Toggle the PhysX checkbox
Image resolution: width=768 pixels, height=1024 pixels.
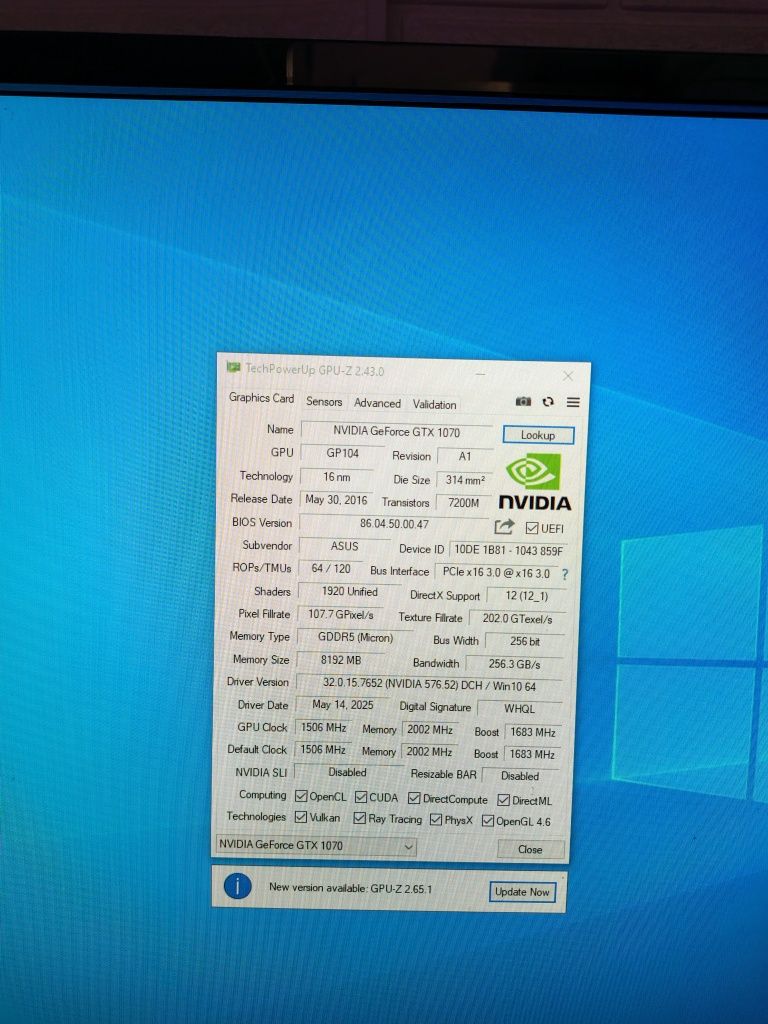coord(436,820)
